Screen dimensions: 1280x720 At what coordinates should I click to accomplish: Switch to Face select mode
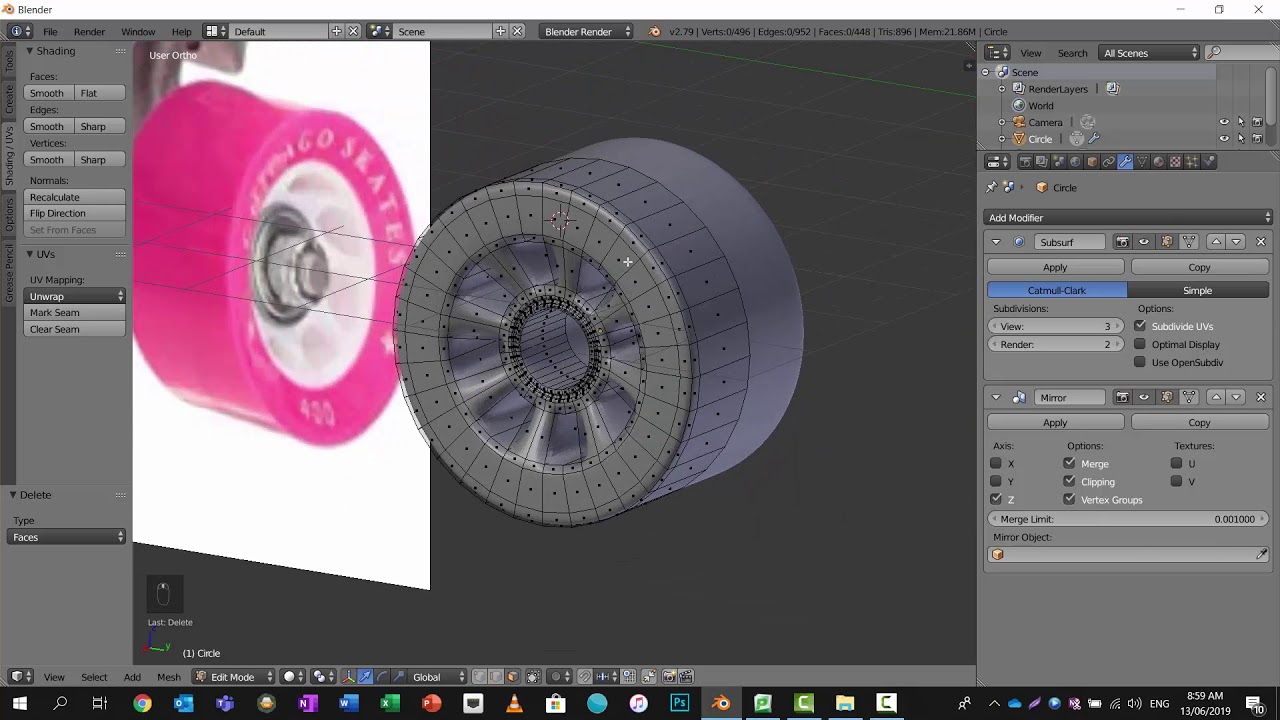tap(512, 677)
